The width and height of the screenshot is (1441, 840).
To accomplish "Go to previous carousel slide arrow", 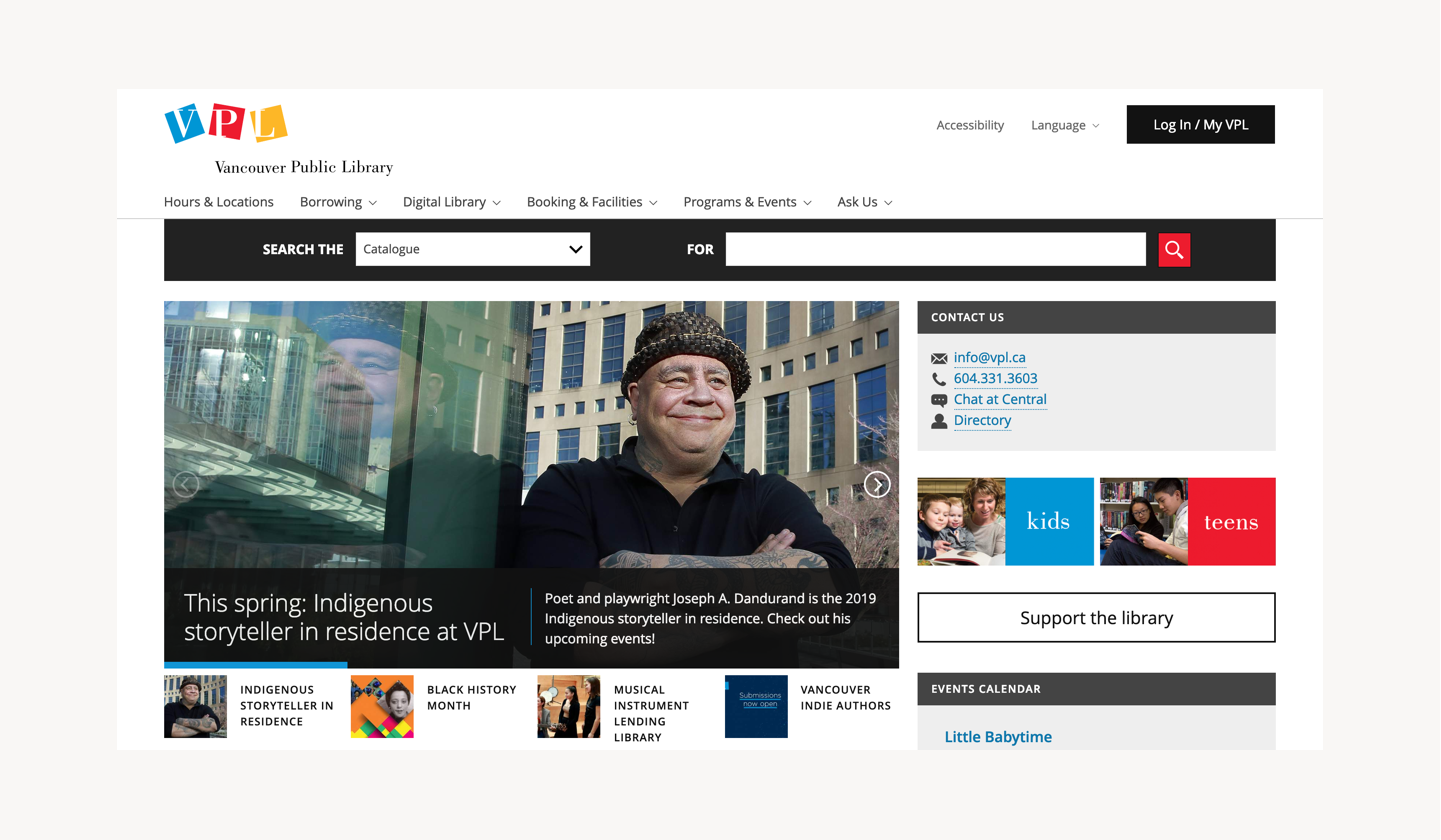I will pos(186,484).
